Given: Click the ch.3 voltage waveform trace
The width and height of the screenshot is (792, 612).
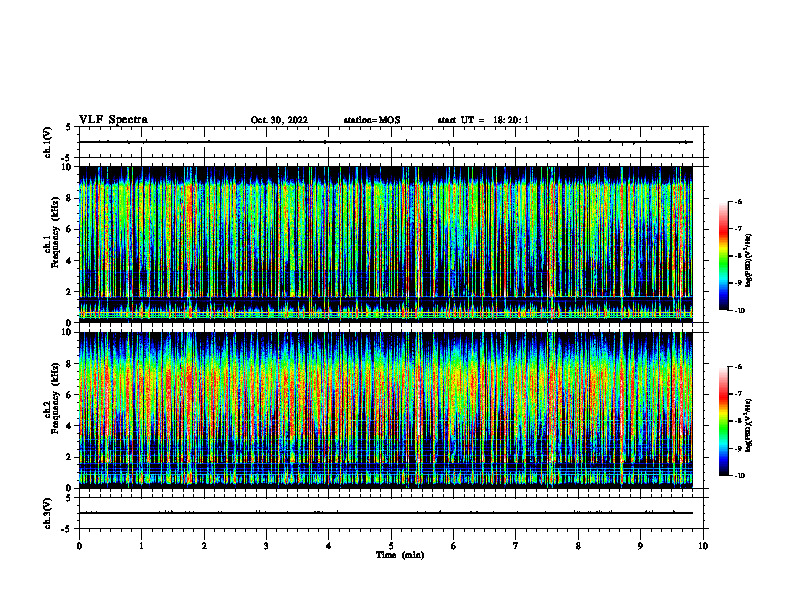Looking at the screenshot, I should [x=386, y=513].
